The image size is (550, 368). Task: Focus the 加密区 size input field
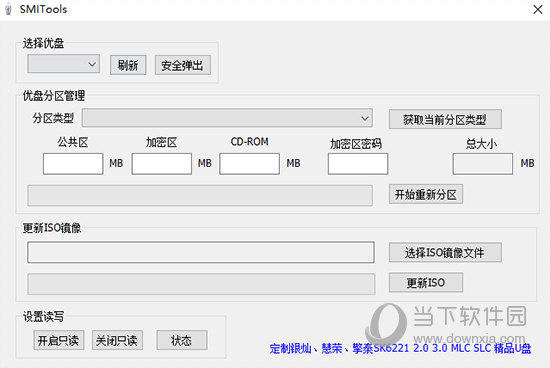(162, 163)
